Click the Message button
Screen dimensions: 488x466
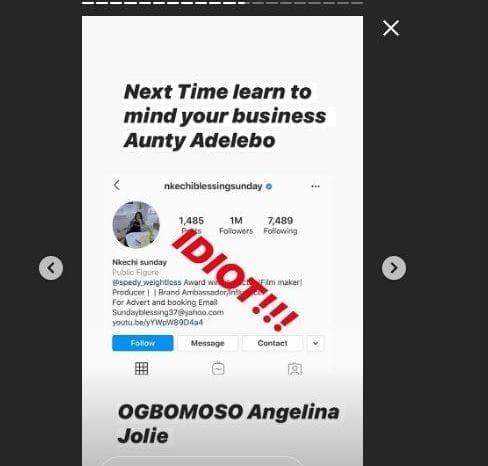[208, 343]
